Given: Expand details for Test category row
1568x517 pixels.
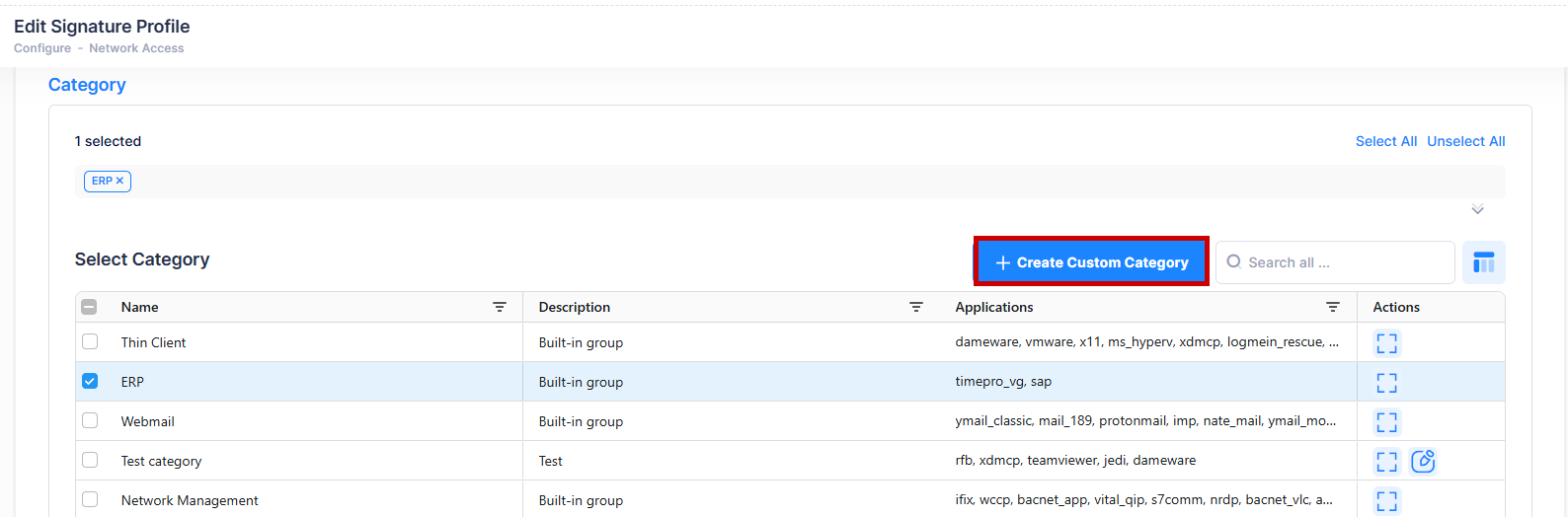Looking at the screenshot, I should click(x=1386, y=461).
